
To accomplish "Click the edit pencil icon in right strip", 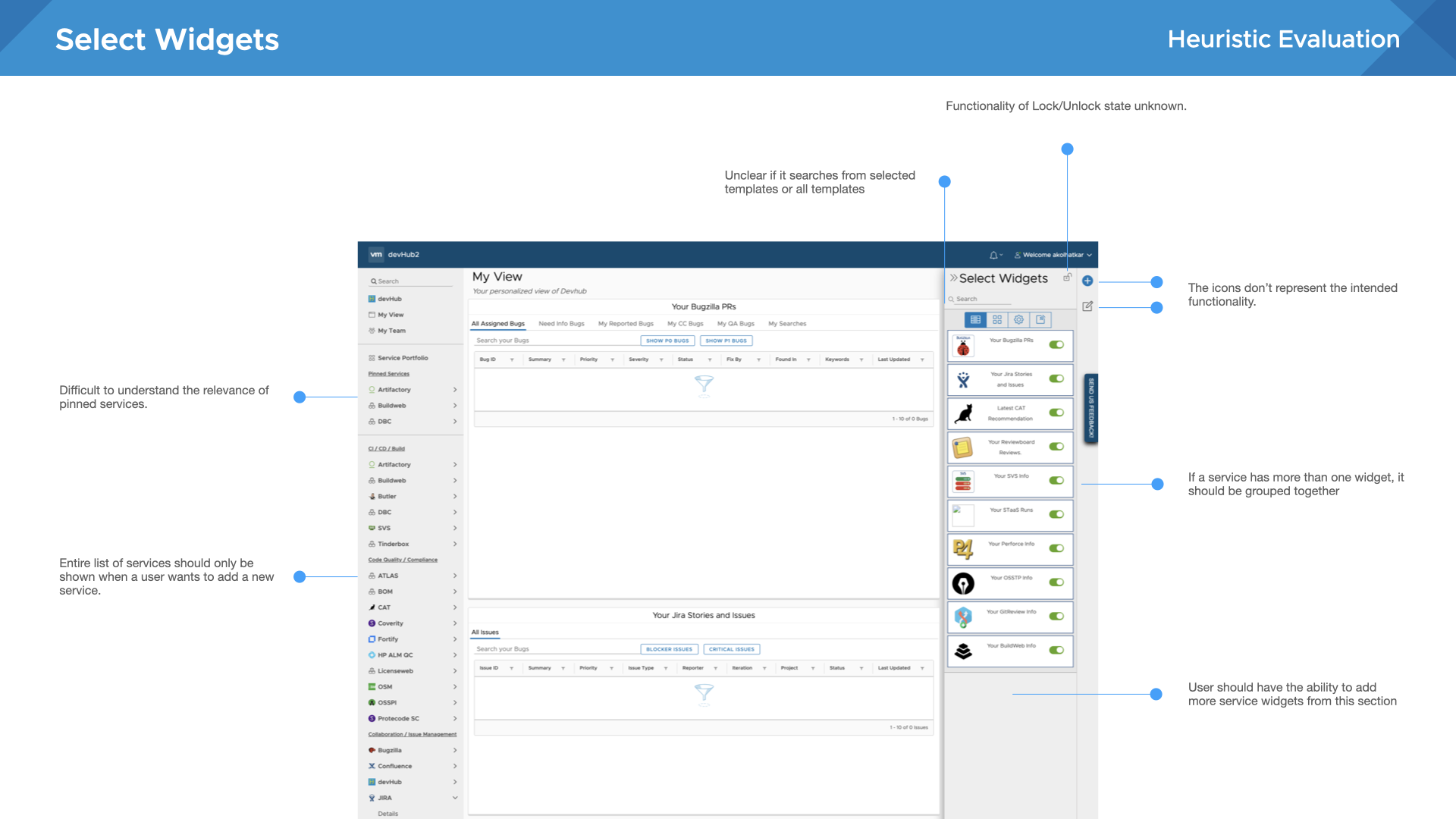I will [1087, 306].
